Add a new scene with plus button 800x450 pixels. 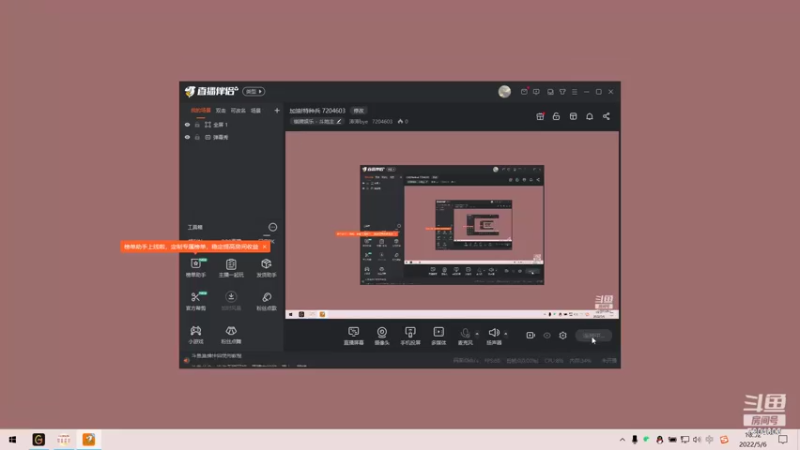(277, 110)
